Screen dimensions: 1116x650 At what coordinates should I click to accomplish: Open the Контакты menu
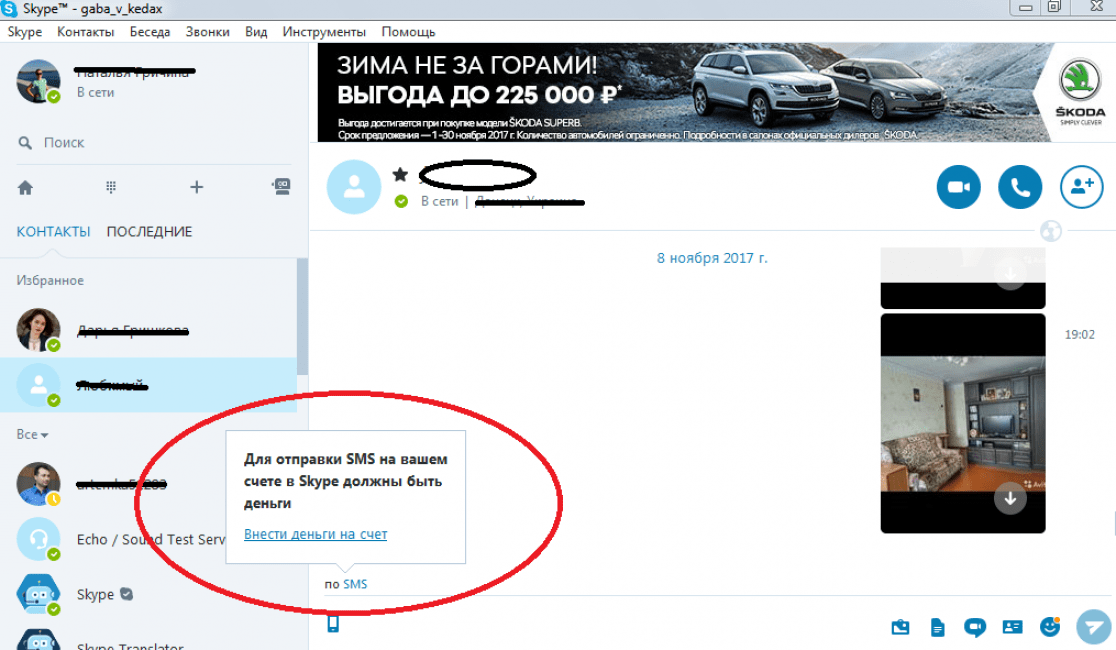(x=85, y=32)
